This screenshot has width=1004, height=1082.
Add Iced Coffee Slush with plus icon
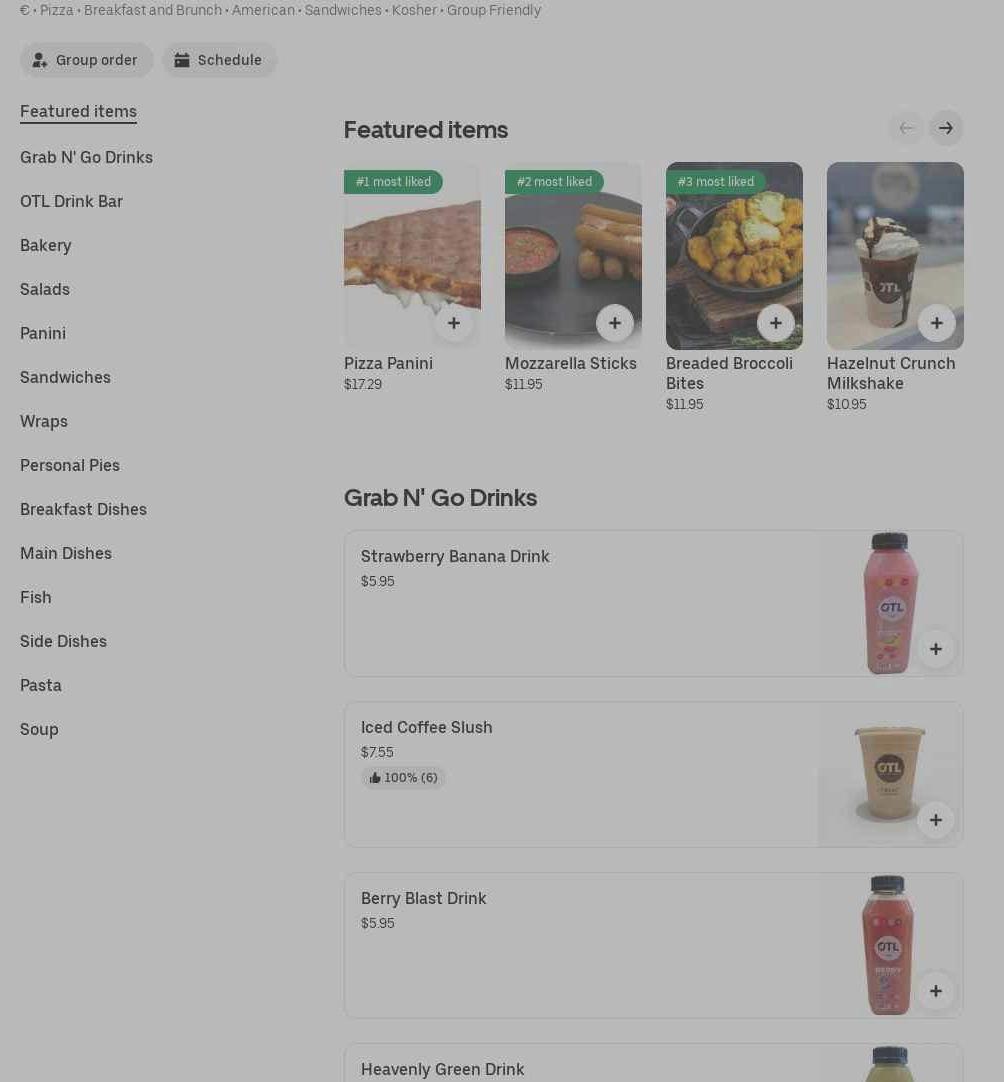click(936, 820)
